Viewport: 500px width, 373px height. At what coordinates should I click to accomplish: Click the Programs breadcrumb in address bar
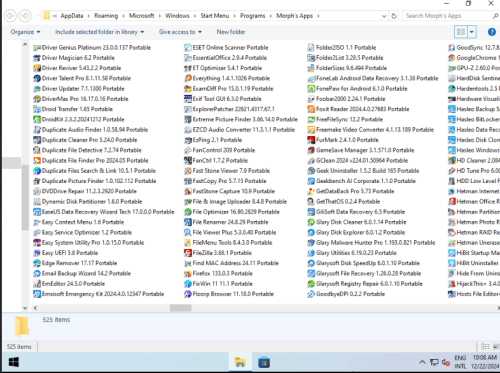(253, 16)
